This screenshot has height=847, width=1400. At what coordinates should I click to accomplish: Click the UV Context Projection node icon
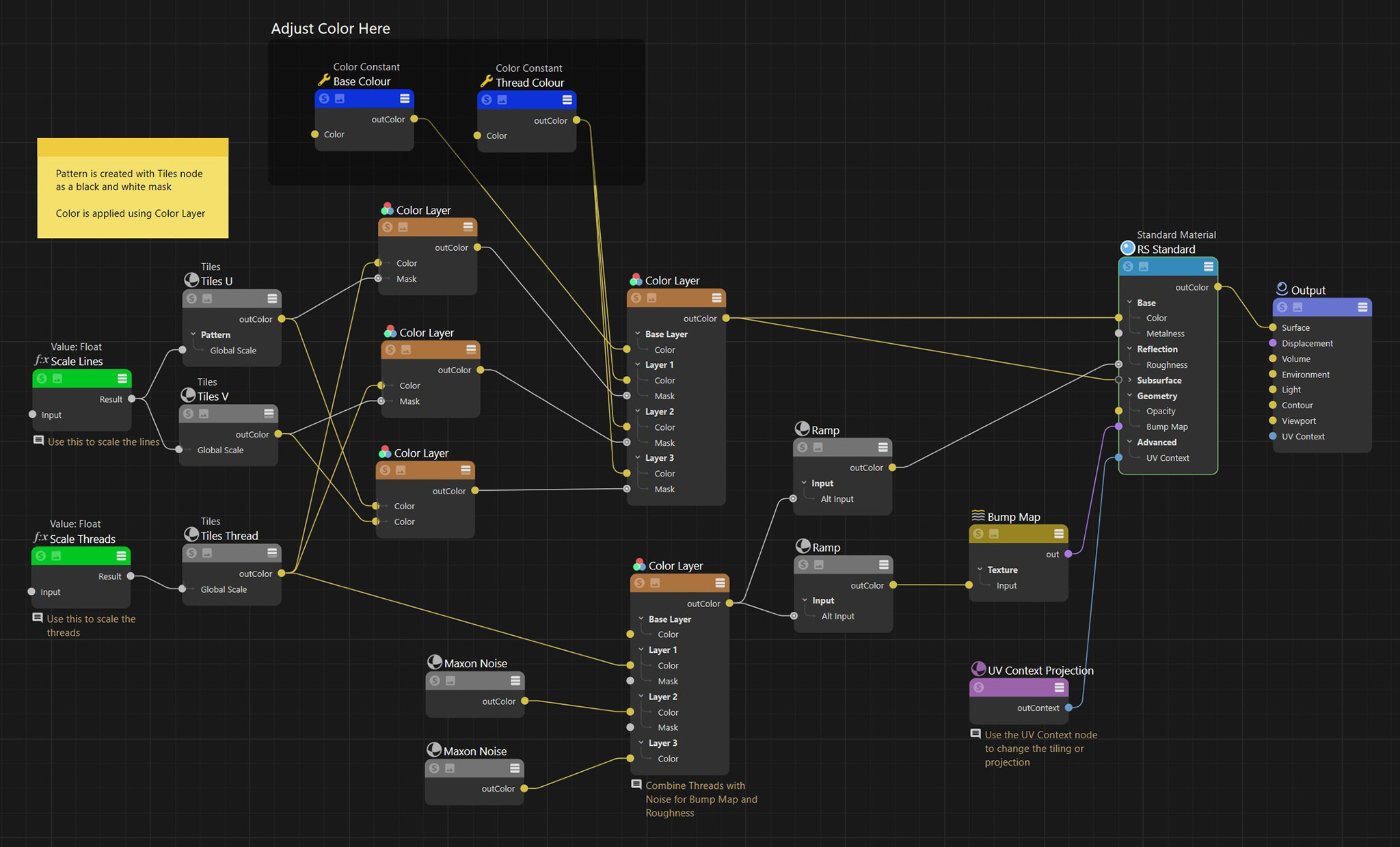tap(978, 669)
